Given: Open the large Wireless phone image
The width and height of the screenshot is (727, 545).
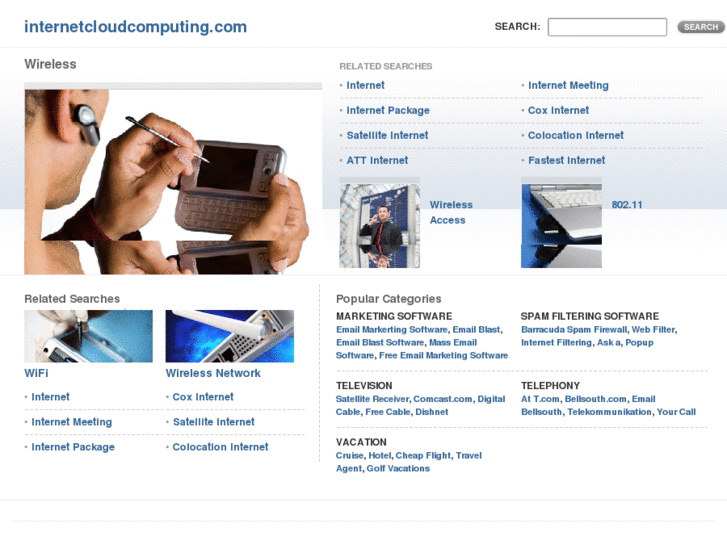Looking at the screenshot, I should point(173,181).
